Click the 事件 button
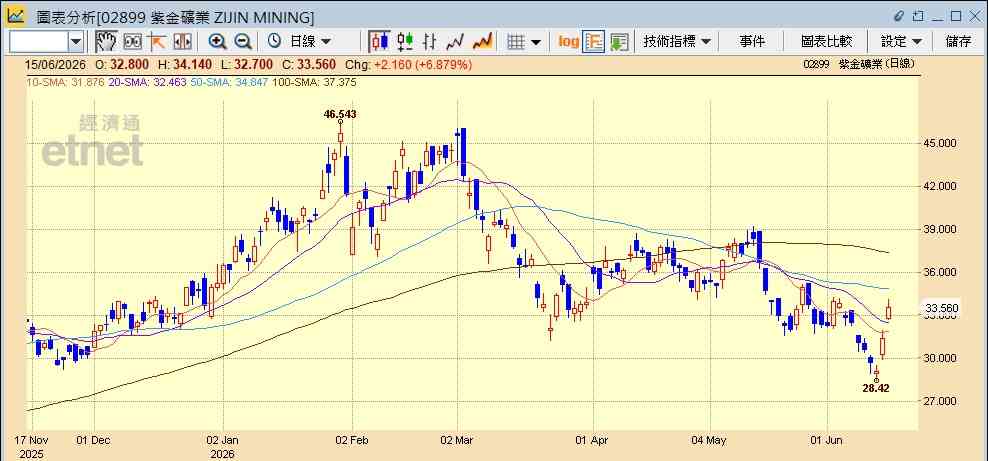This screenshot has height=461, width=988. click(752, 42)
